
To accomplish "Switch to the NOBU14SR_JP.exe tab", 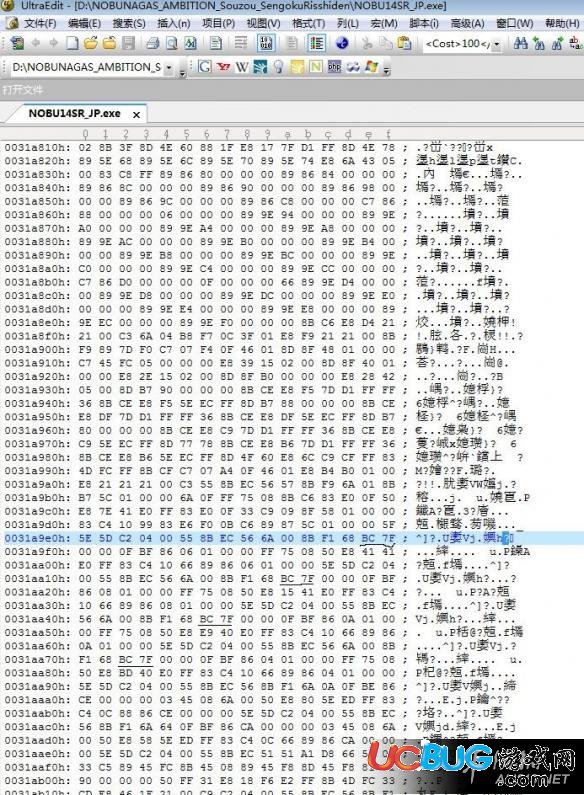I will pos(75,114).
